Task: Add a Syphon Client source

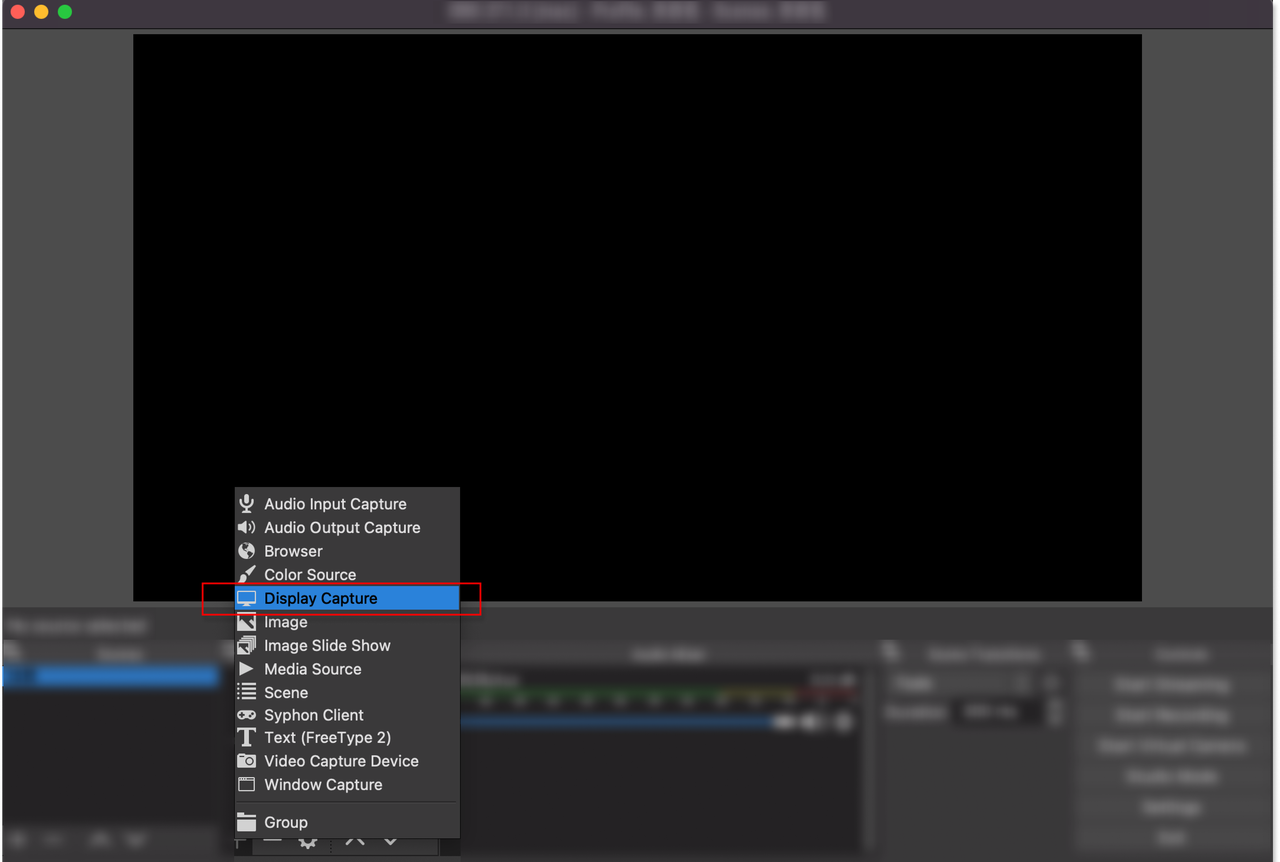Action: [x=347, y=715]
